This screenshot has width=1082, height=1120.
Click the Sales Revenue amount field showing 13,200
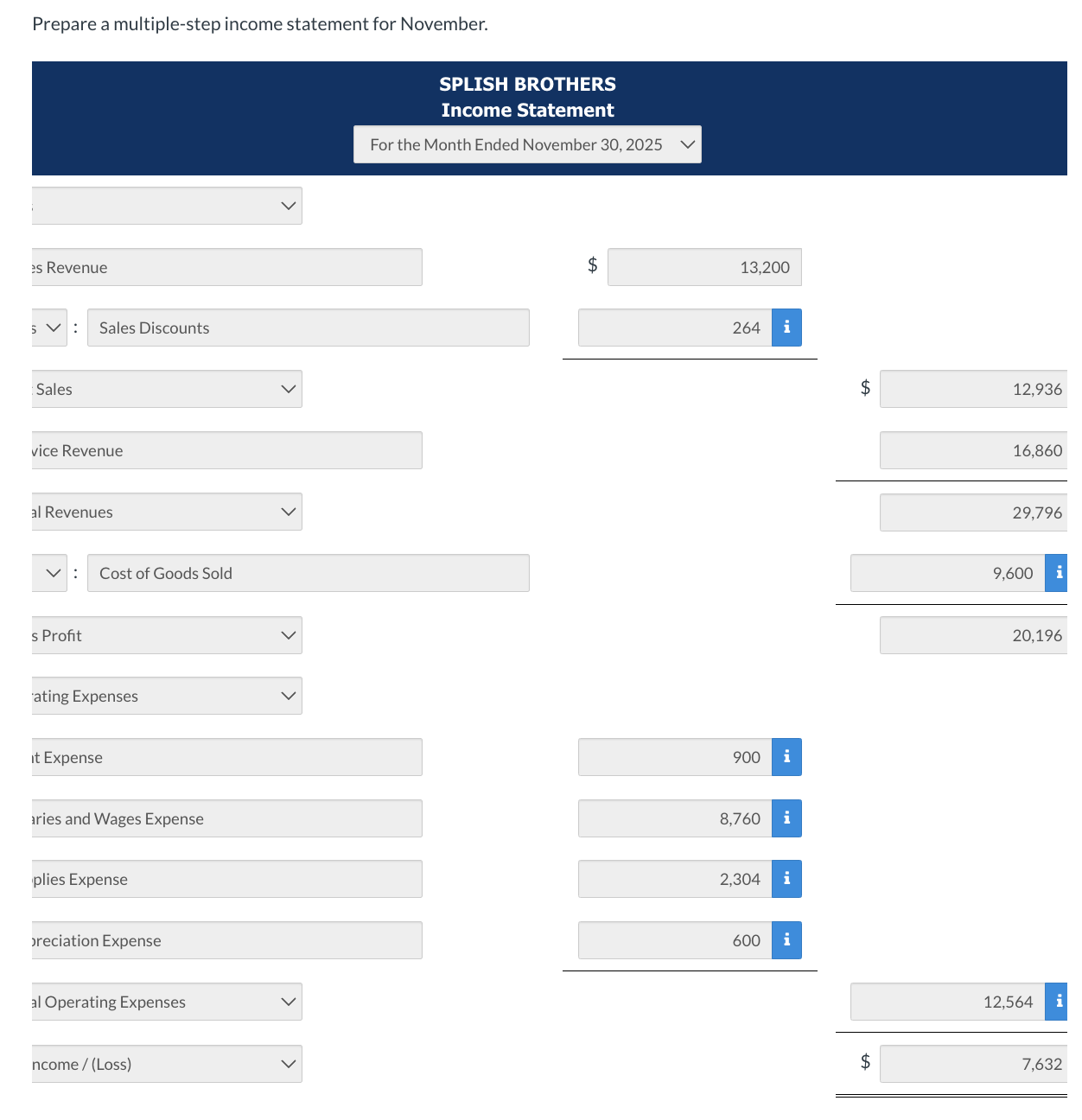coord(704,267)
